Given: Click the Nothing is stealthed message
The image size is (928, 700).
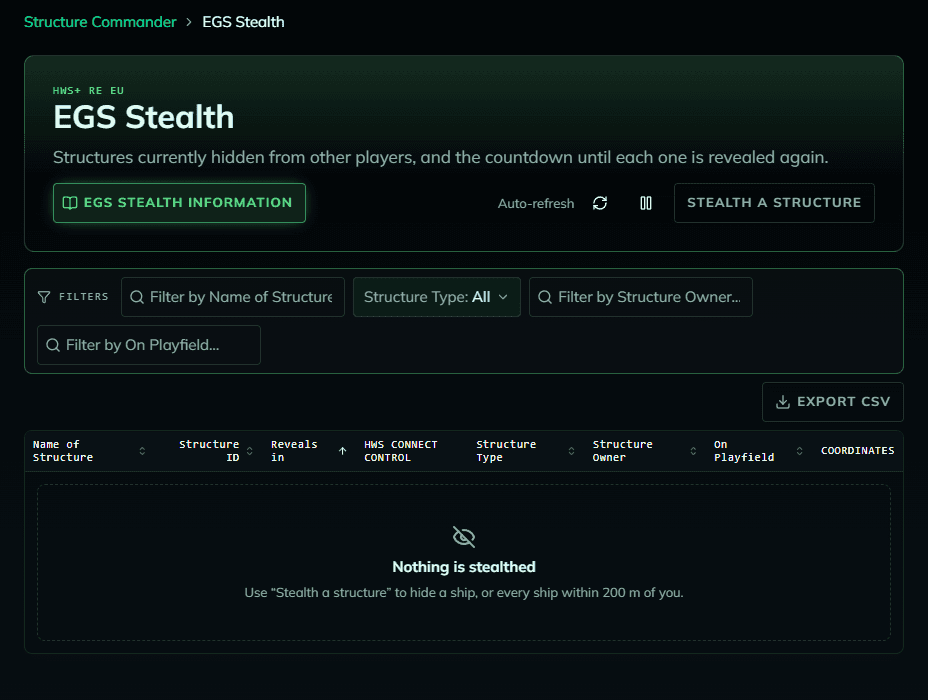Looking at the screenshot, I should tap(464, 567).
